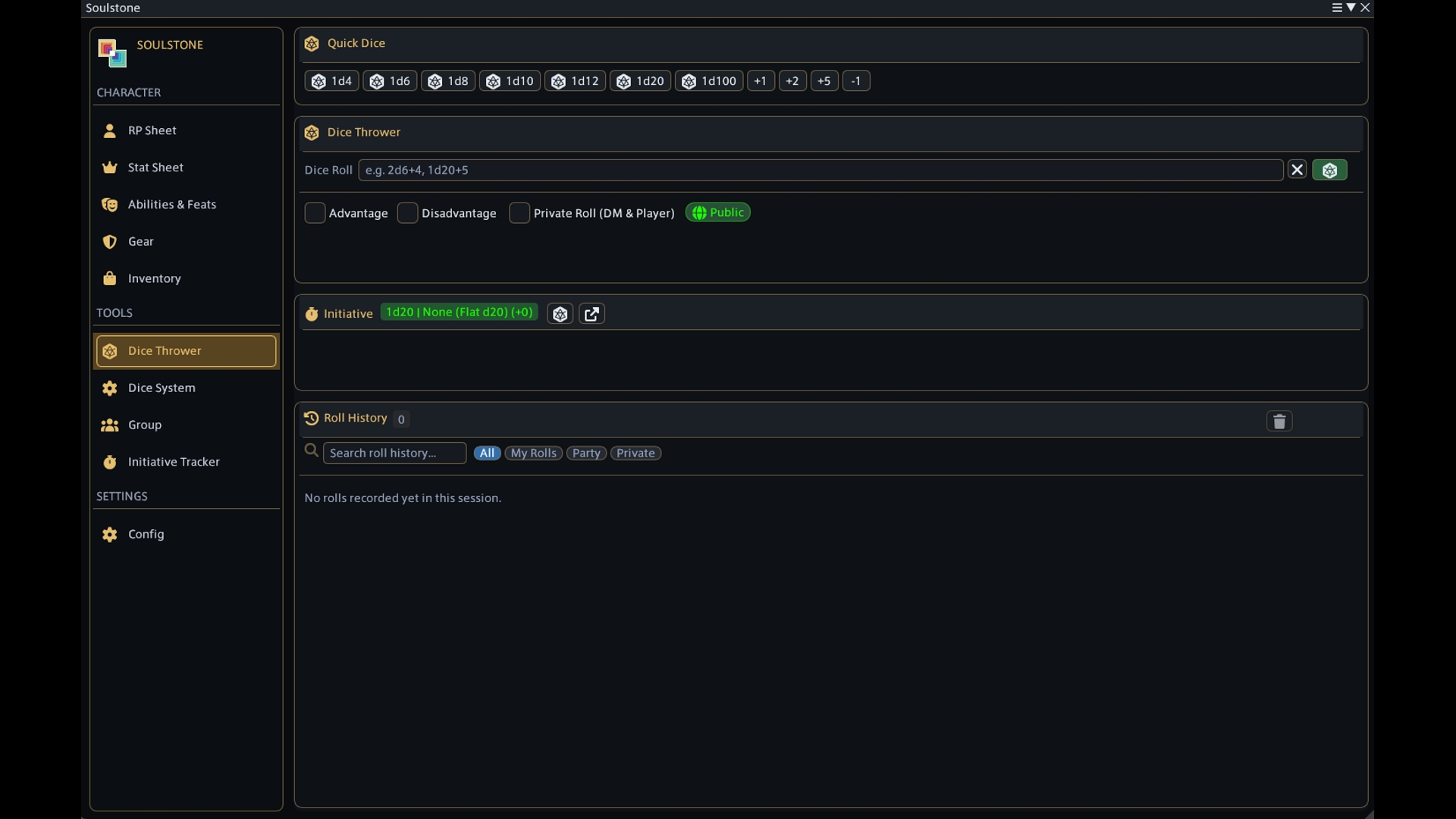Roll a quick 1d10
Screen dimensions: 1456x819
(x=510, y=81)
